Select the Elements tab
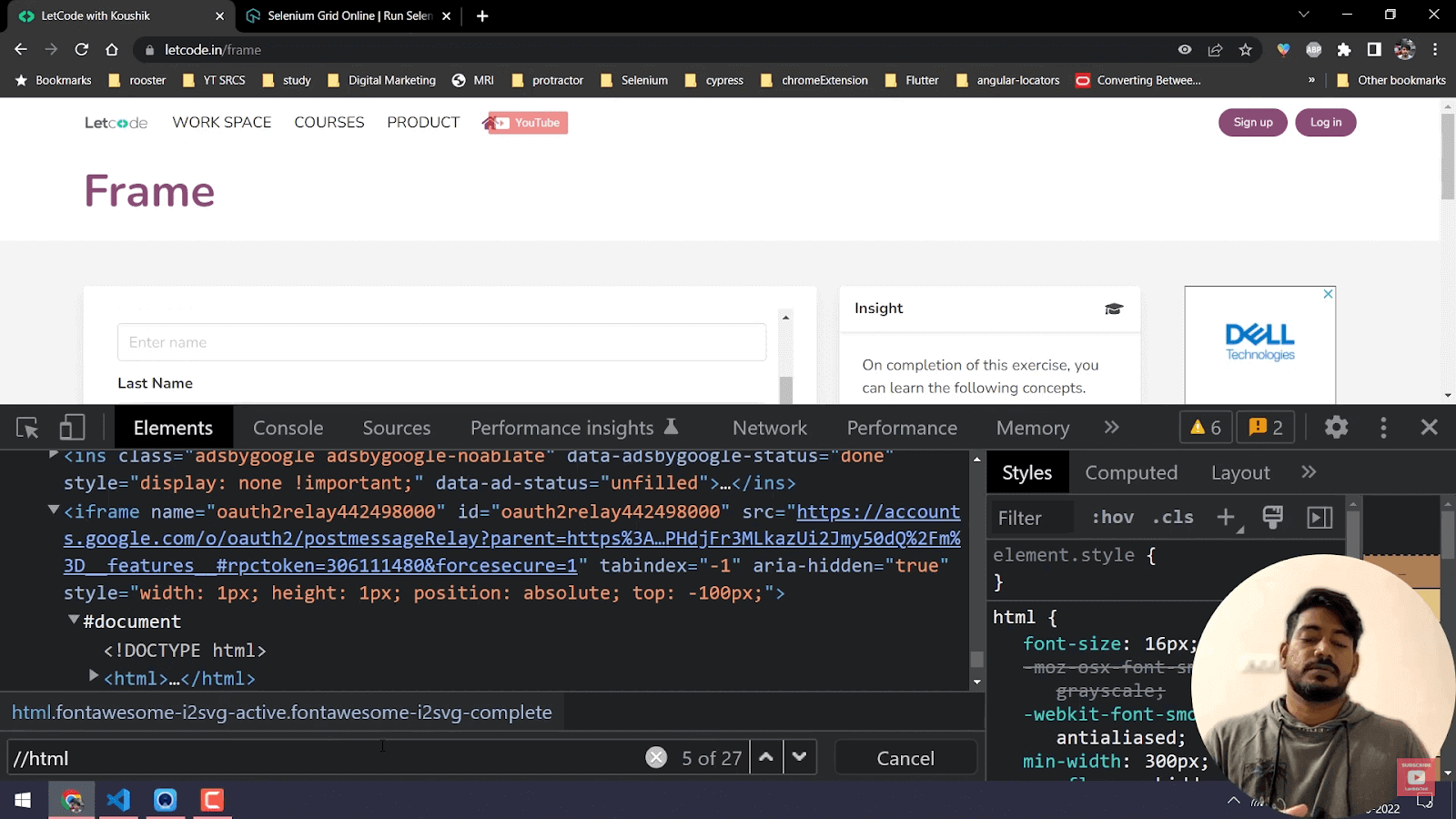This screenshot has height=819, width=1456. coord(173,428)
